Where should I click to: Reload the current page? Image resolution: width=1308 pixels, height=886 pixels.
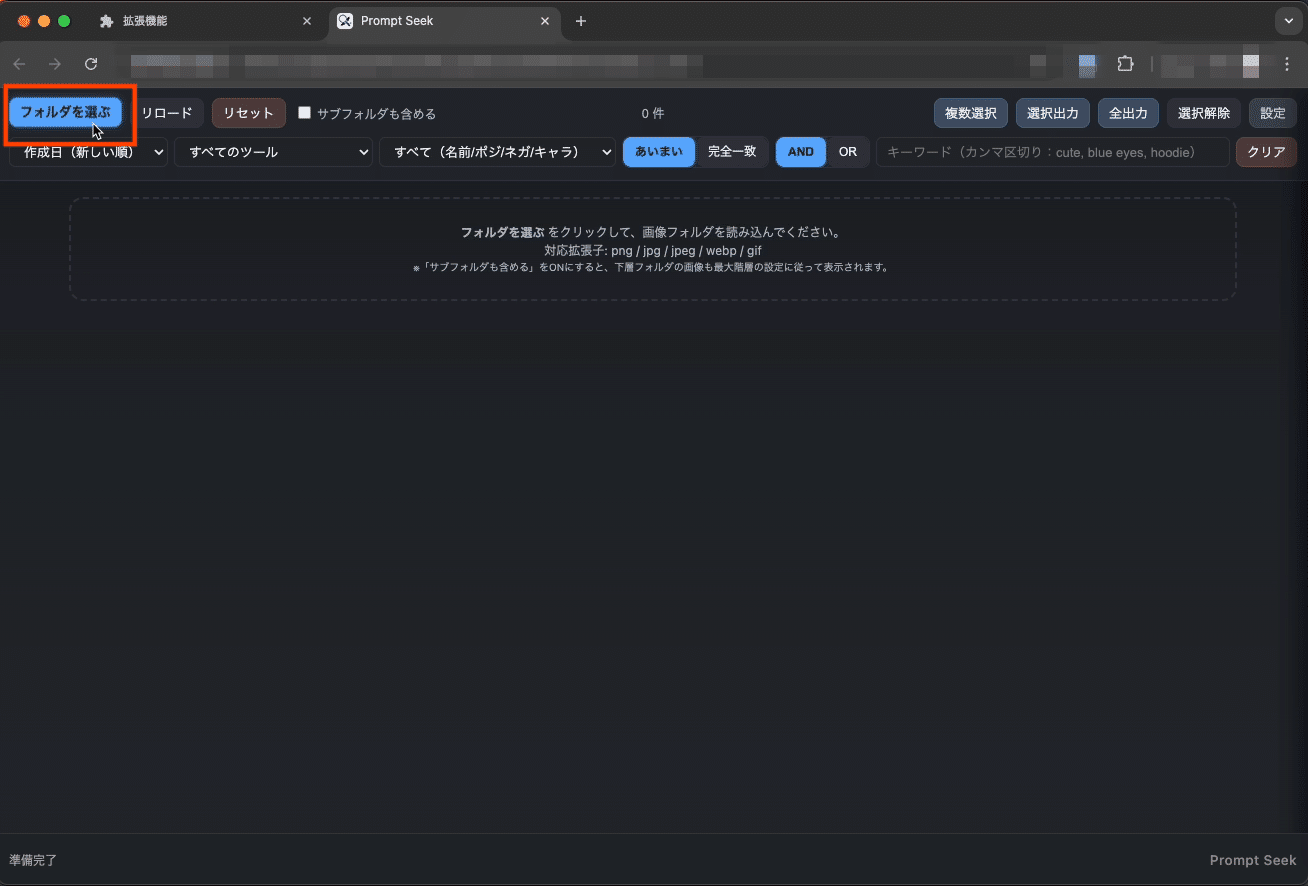coord(91,64)
